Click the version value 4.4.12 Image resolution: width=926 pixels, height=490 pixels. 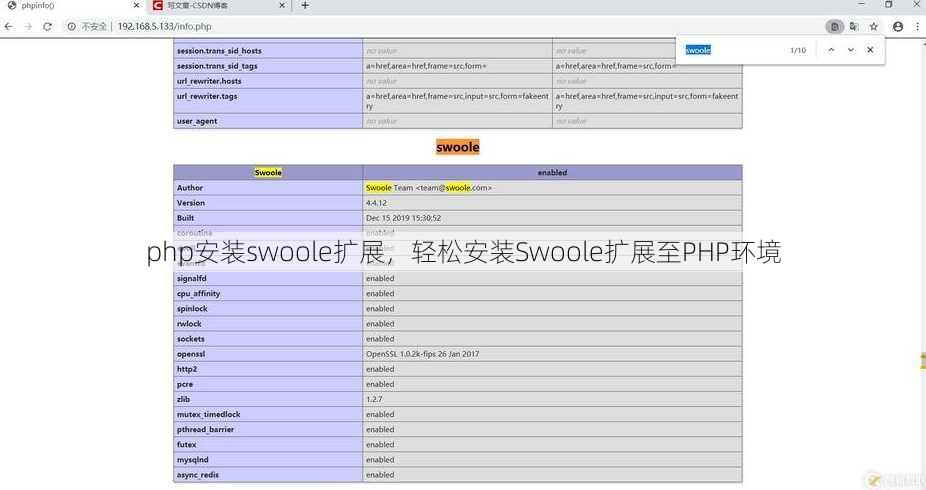[x=376, y=203]
